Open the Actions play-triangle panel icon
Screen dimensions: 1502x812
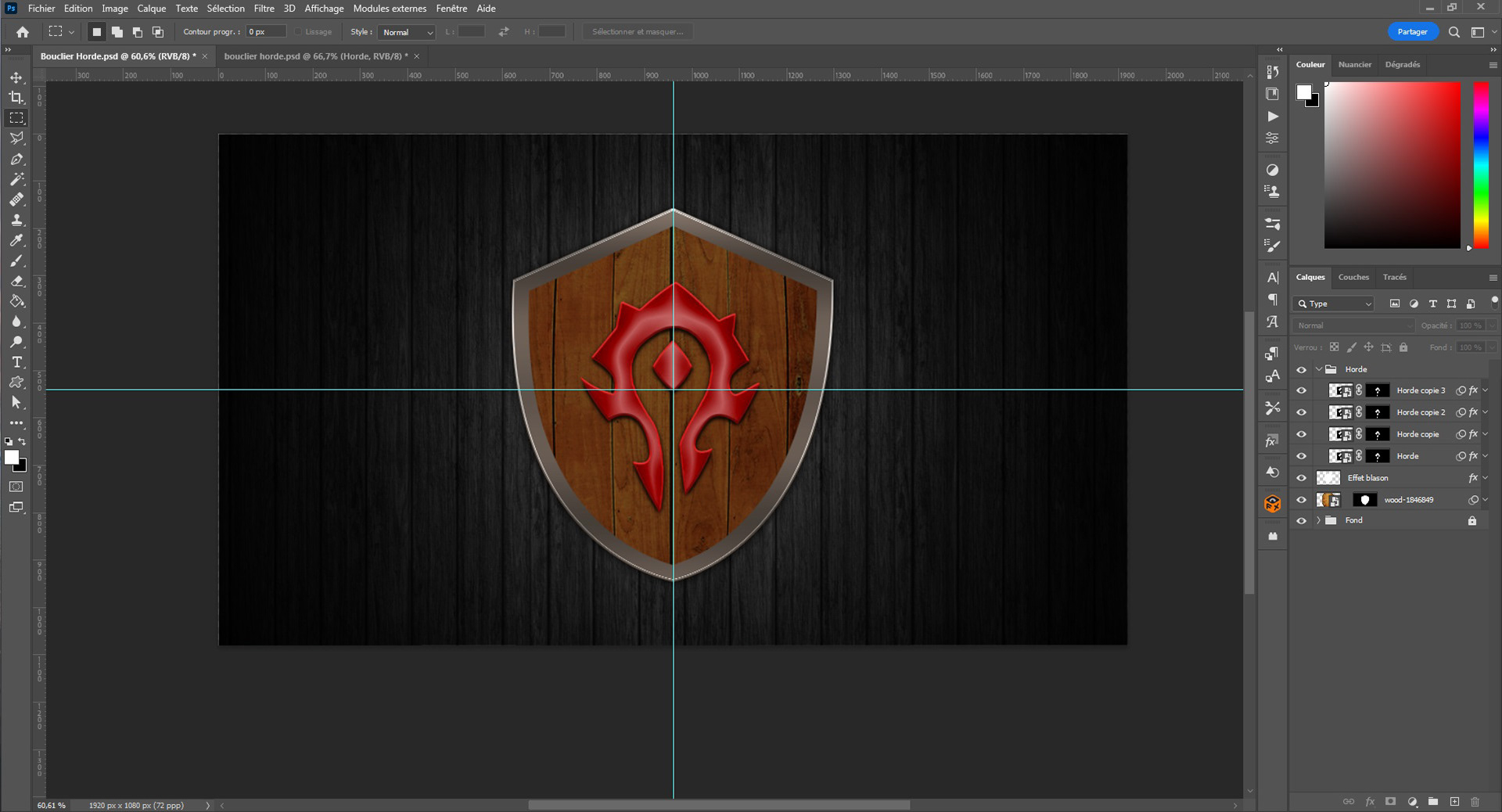point(1273,116)
